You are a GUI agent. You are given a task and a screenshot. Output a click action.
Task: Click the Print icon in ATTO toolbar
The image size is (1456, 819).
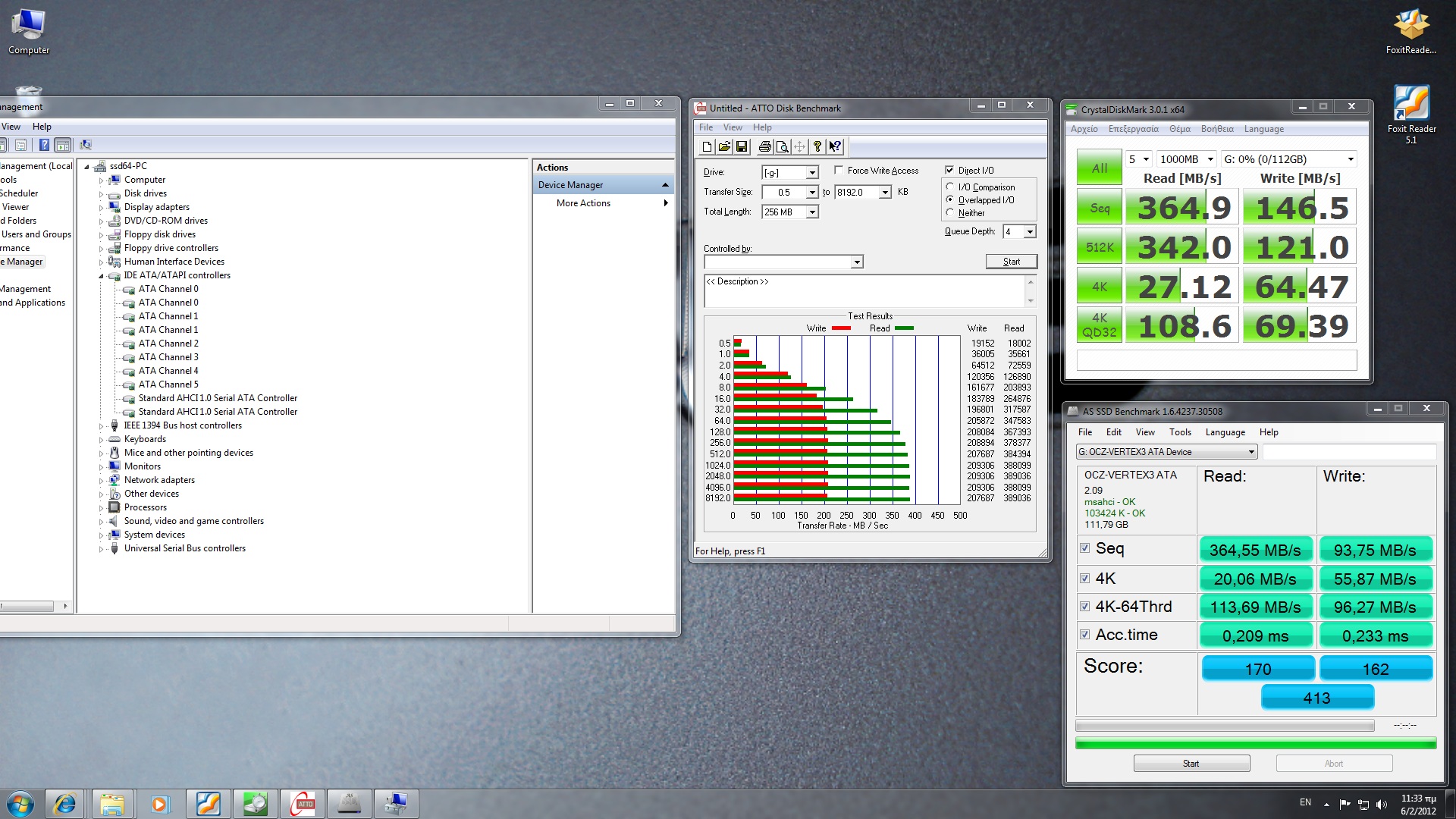point(764,147)
